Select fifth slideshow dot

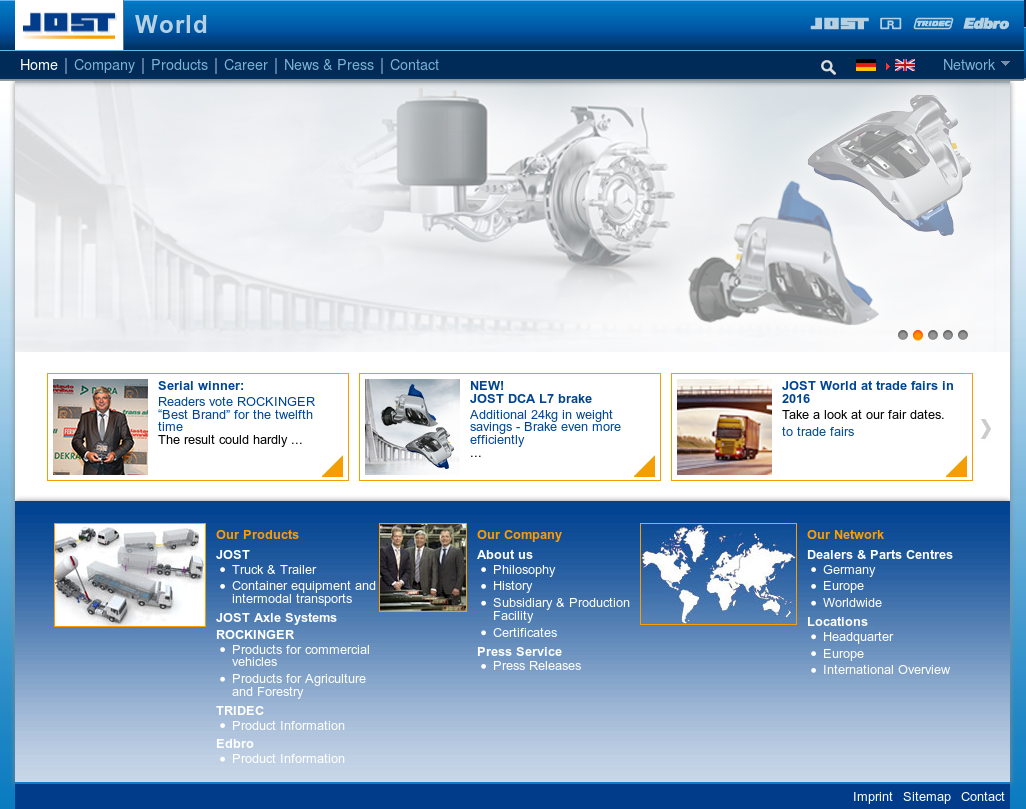pyautogui.click(x=963, y=335)
